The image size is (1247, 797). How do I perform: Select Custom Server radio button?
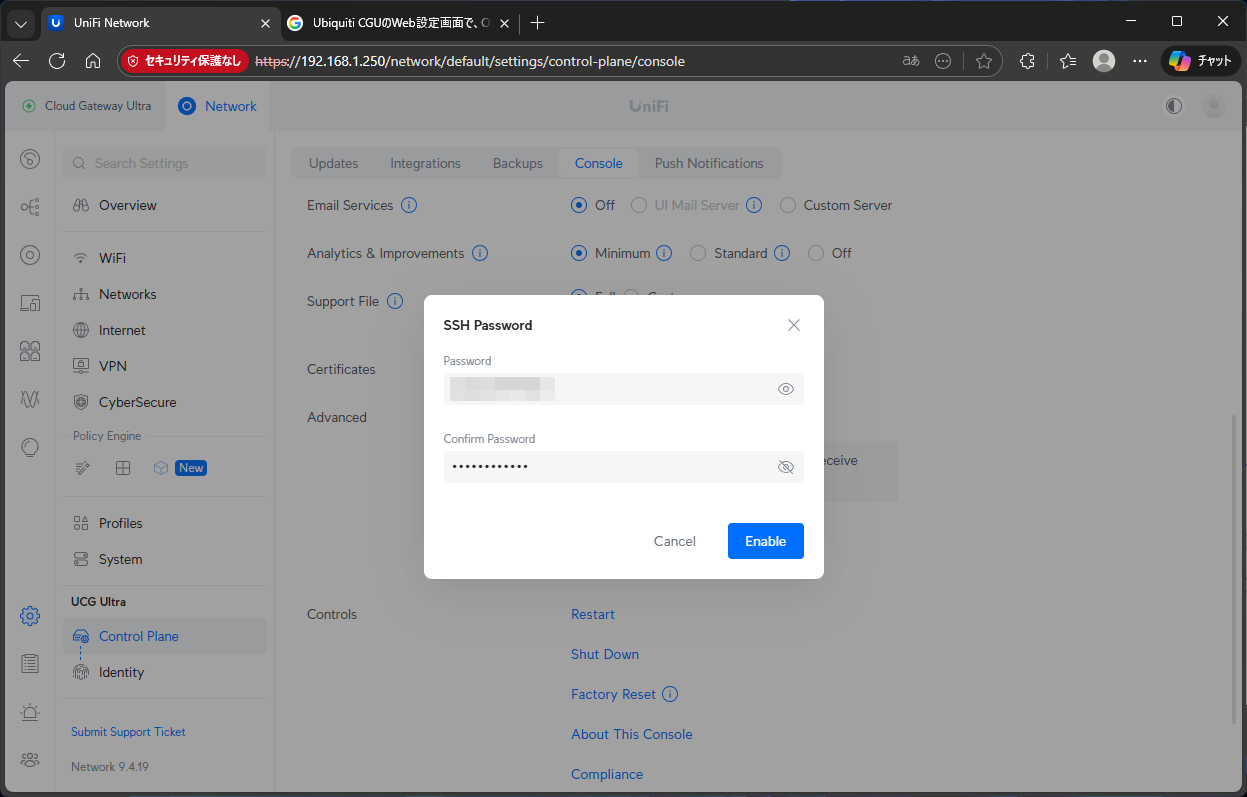coord(788,205)
